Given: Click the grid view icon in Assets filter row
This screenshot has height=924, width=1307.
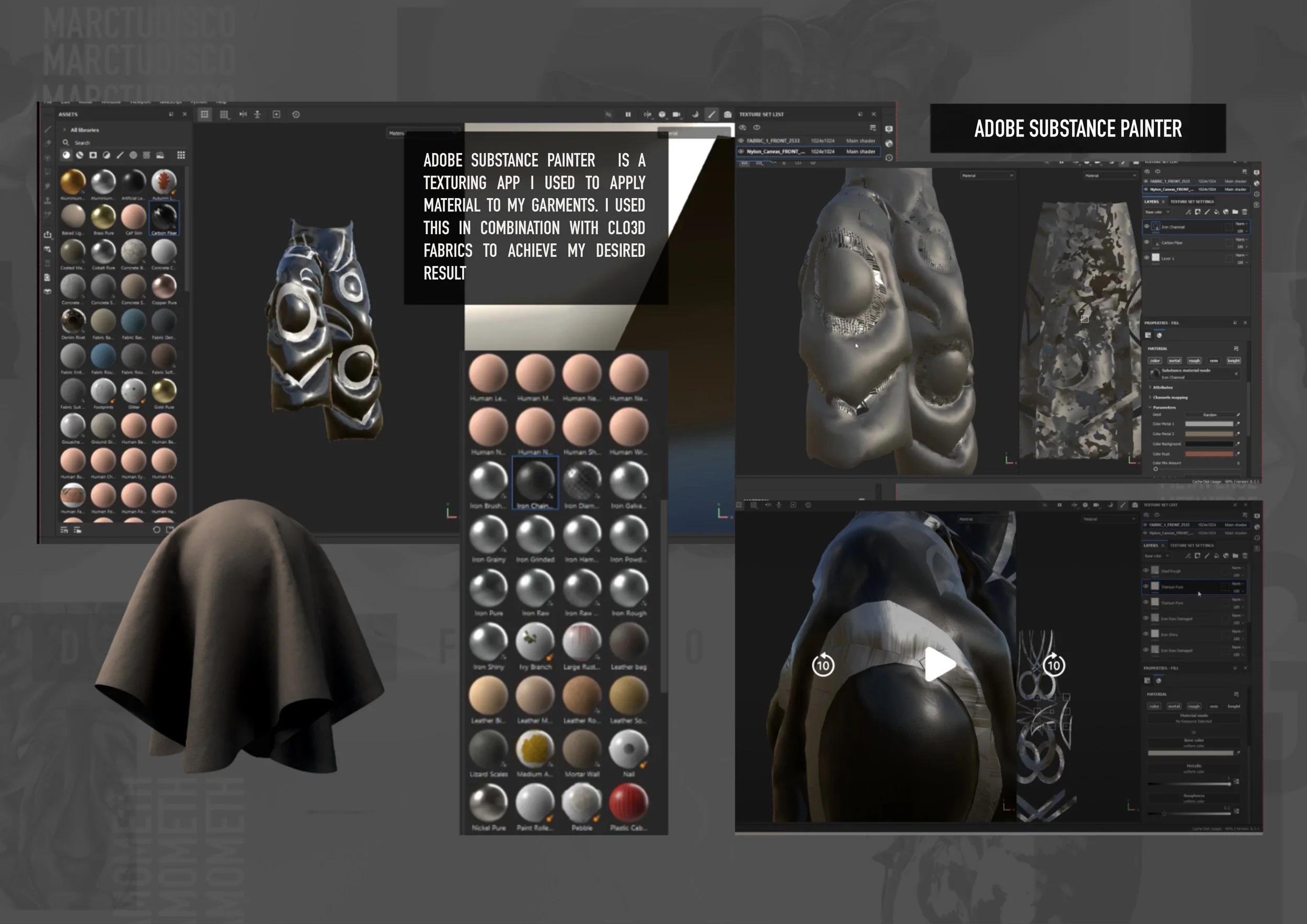Looking at the screenshot, I should [x=181, y=155].
